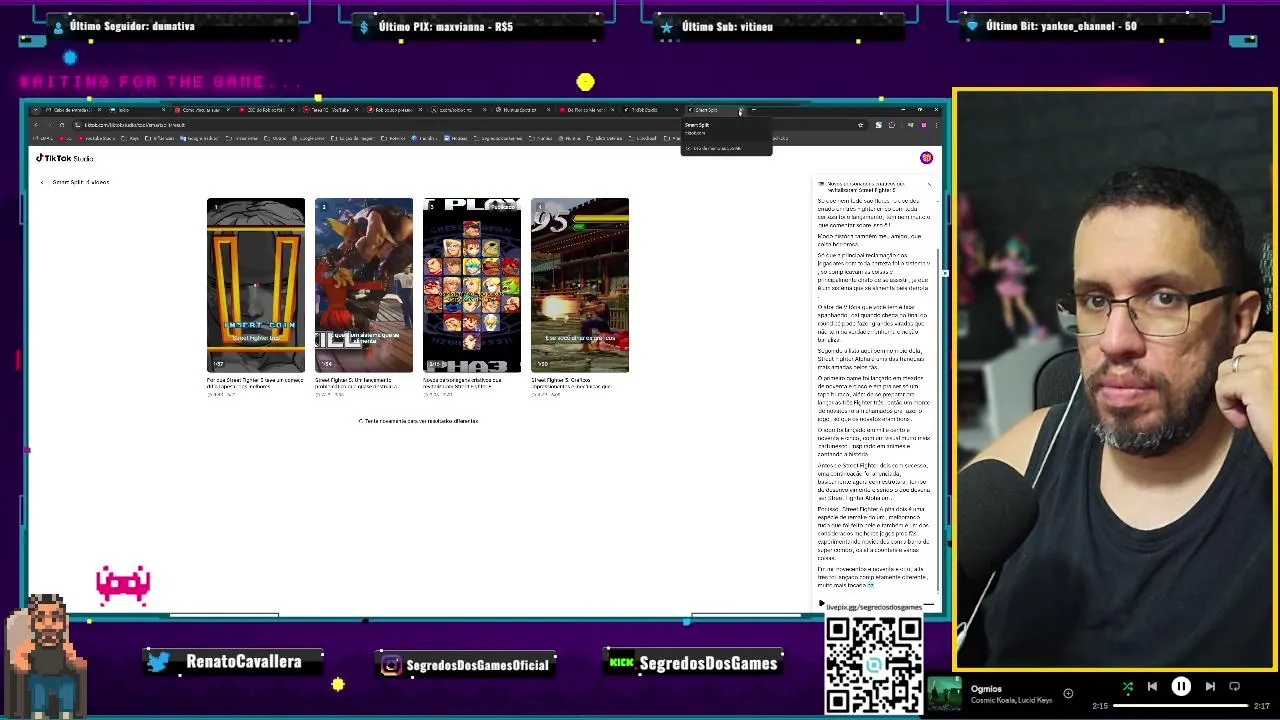Go back with arrow beside Smart Split

[42, 182]
